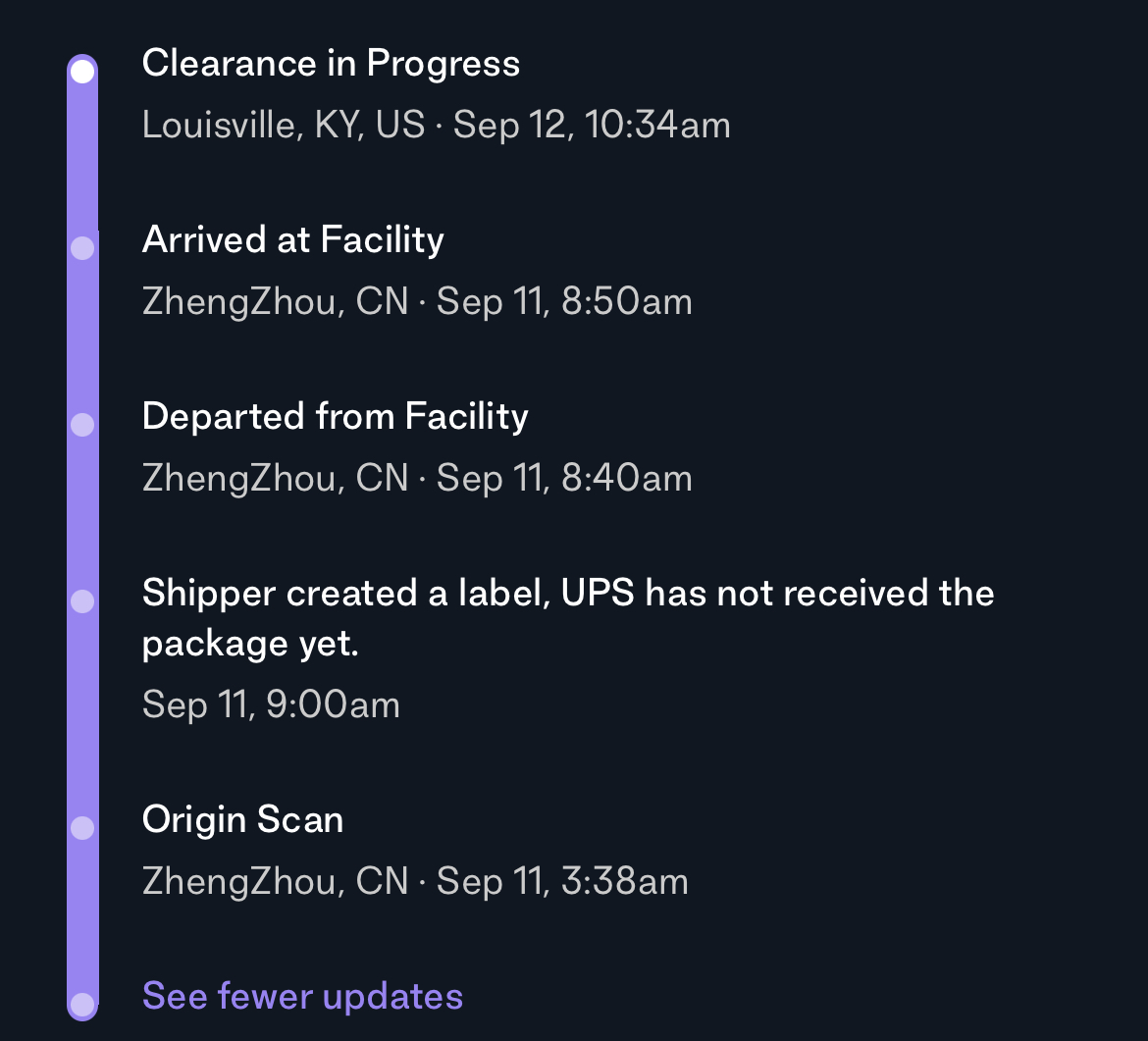Click the Shipper created a label message

pos(567,618)
